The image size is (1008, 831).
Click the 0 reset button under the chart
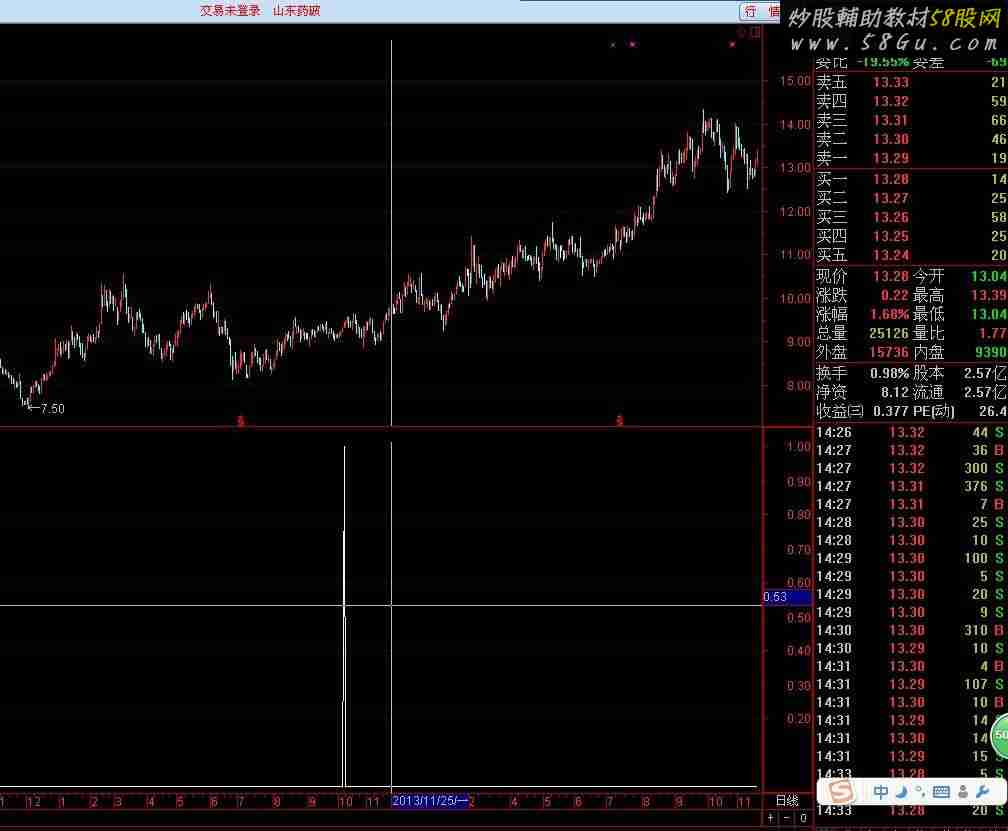point(802,818)
